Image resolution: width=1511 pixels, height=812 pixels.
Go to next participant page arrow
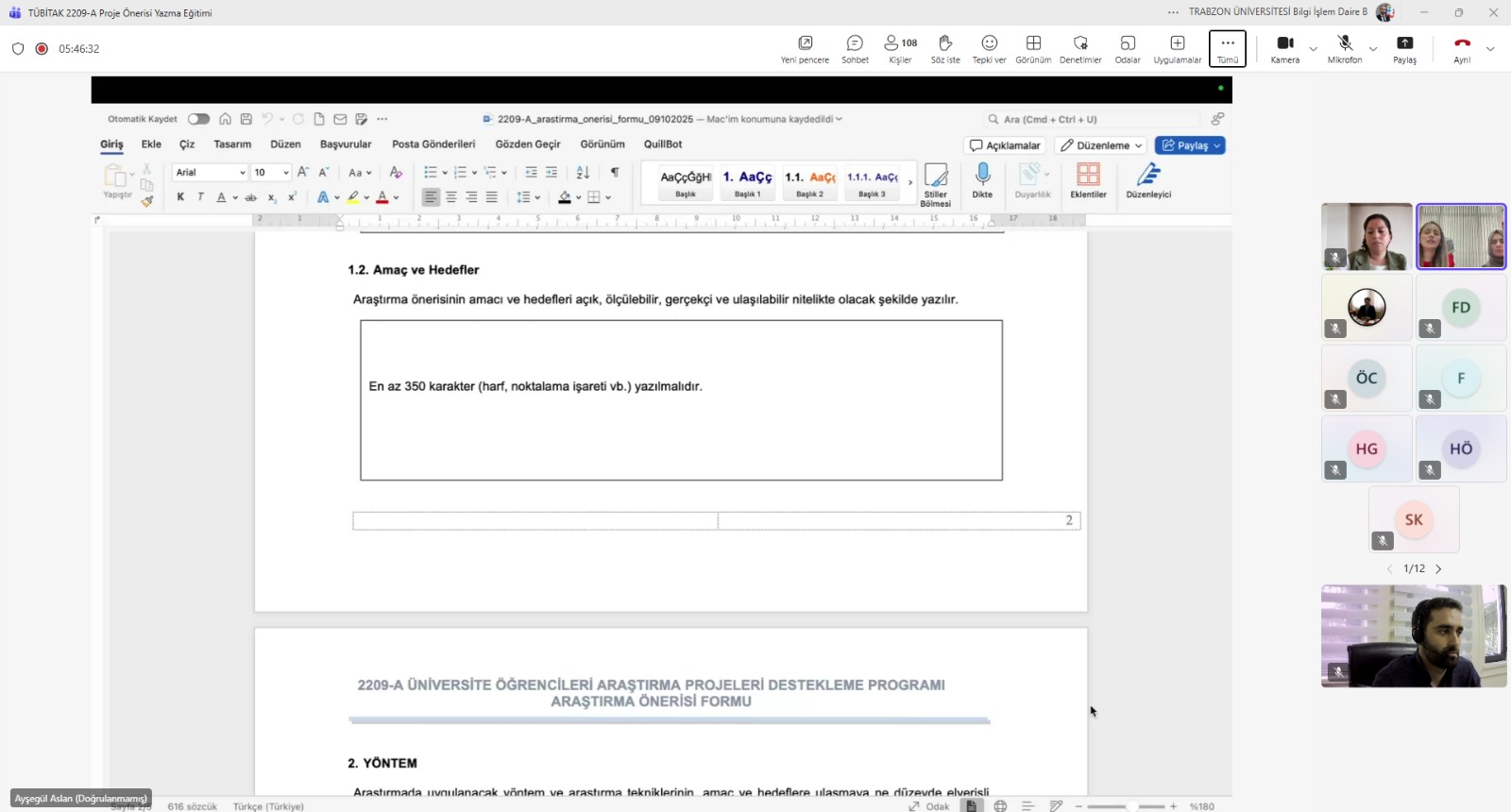coord(1438,569)
